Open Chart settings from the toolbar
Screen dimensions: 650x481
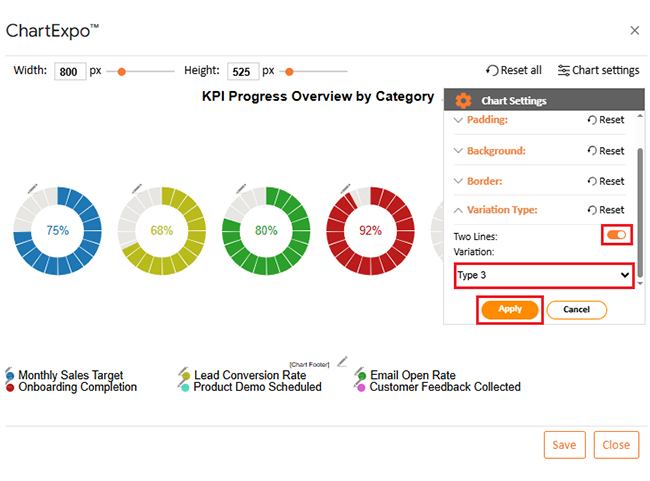point(598,71)
